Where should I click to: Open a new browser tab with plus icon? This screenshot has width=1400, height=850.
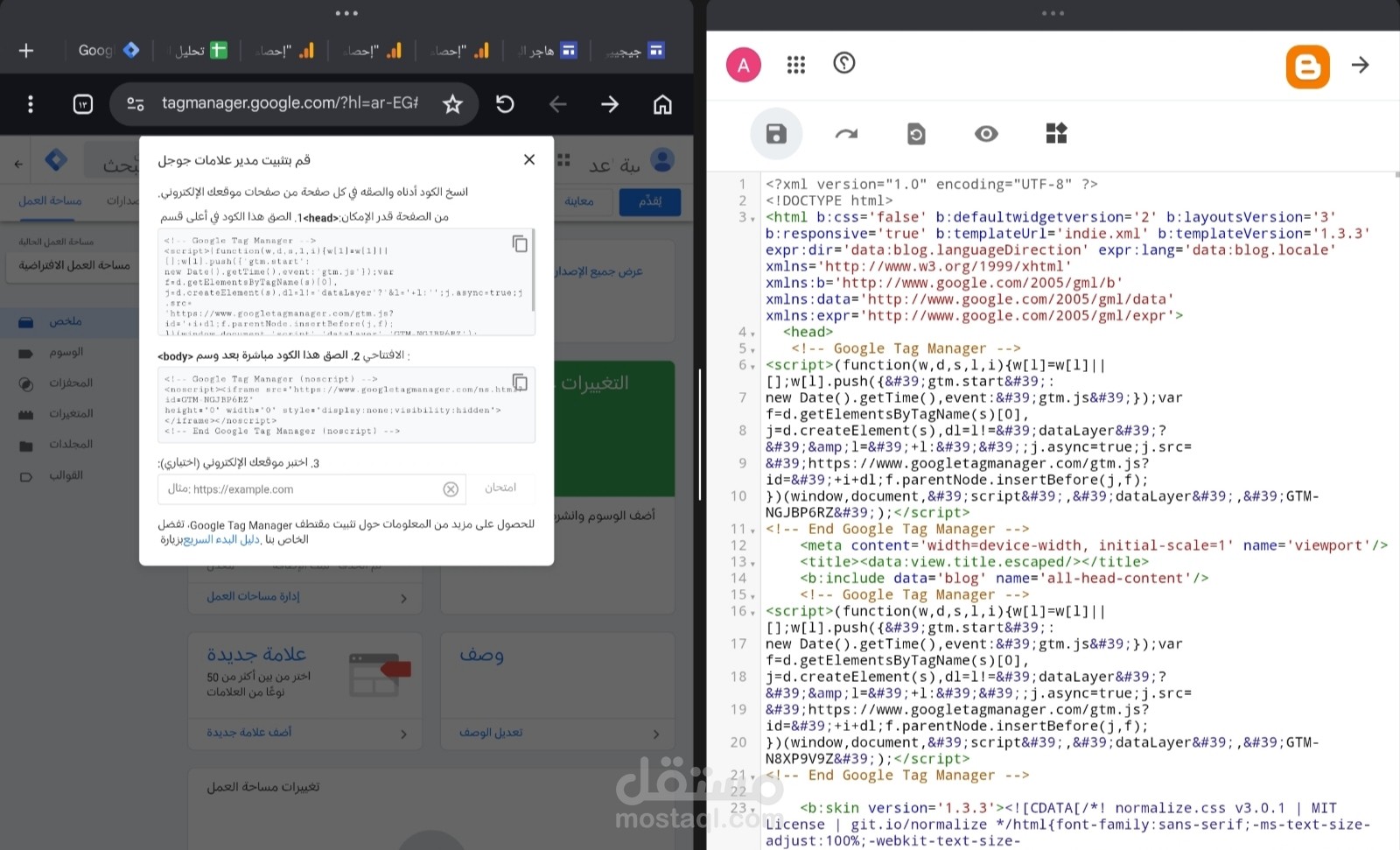(26, 51)
